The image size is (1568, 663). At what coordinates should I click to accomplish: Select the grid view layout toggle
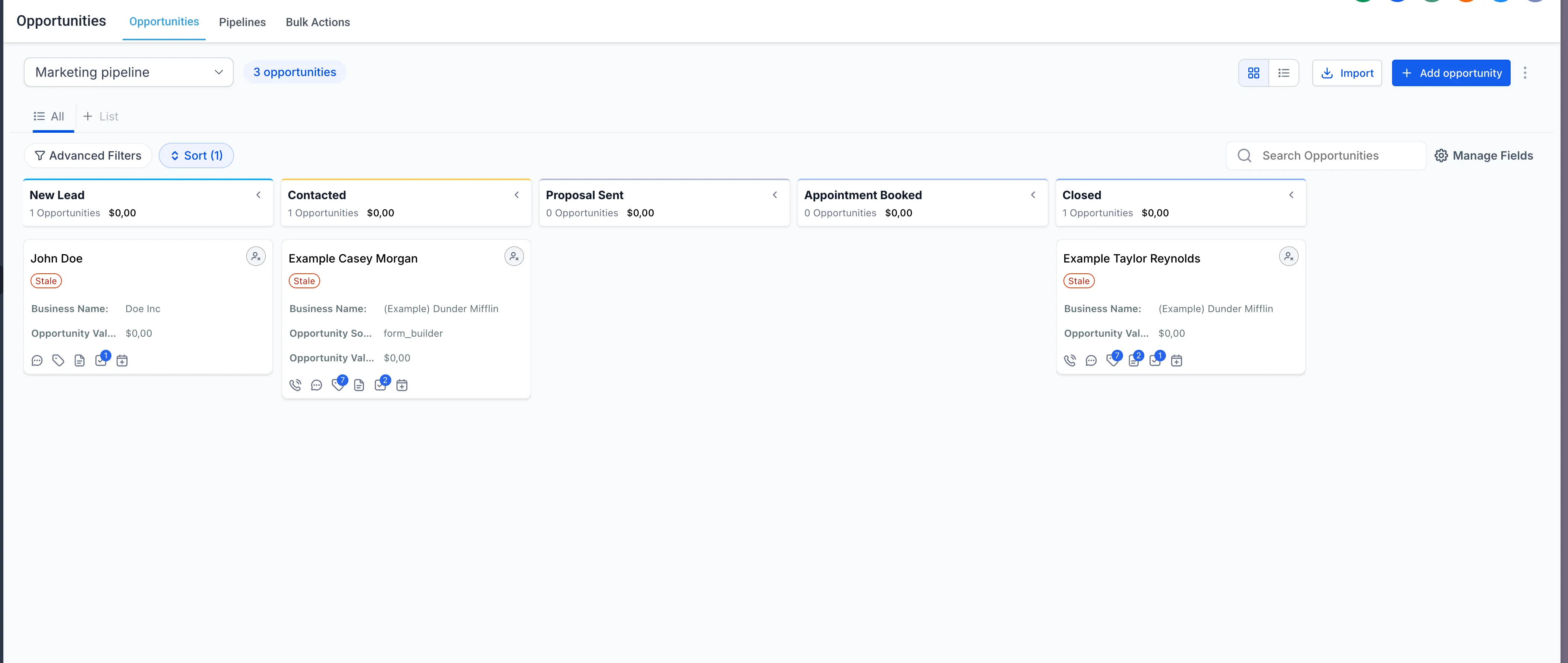pyautogui.click(x=1254, y=72)
